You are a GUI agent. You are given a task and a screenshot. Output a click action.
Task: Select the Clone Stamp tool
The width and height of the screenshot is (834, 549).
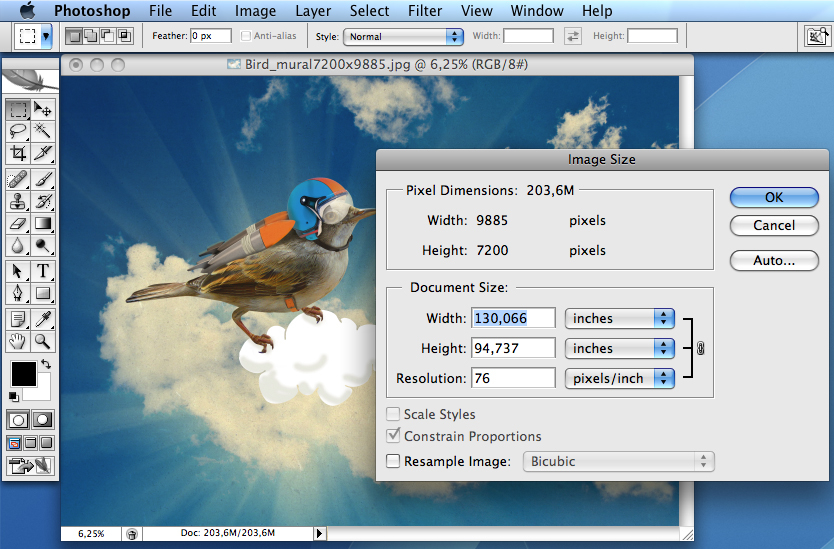(18, 201)
